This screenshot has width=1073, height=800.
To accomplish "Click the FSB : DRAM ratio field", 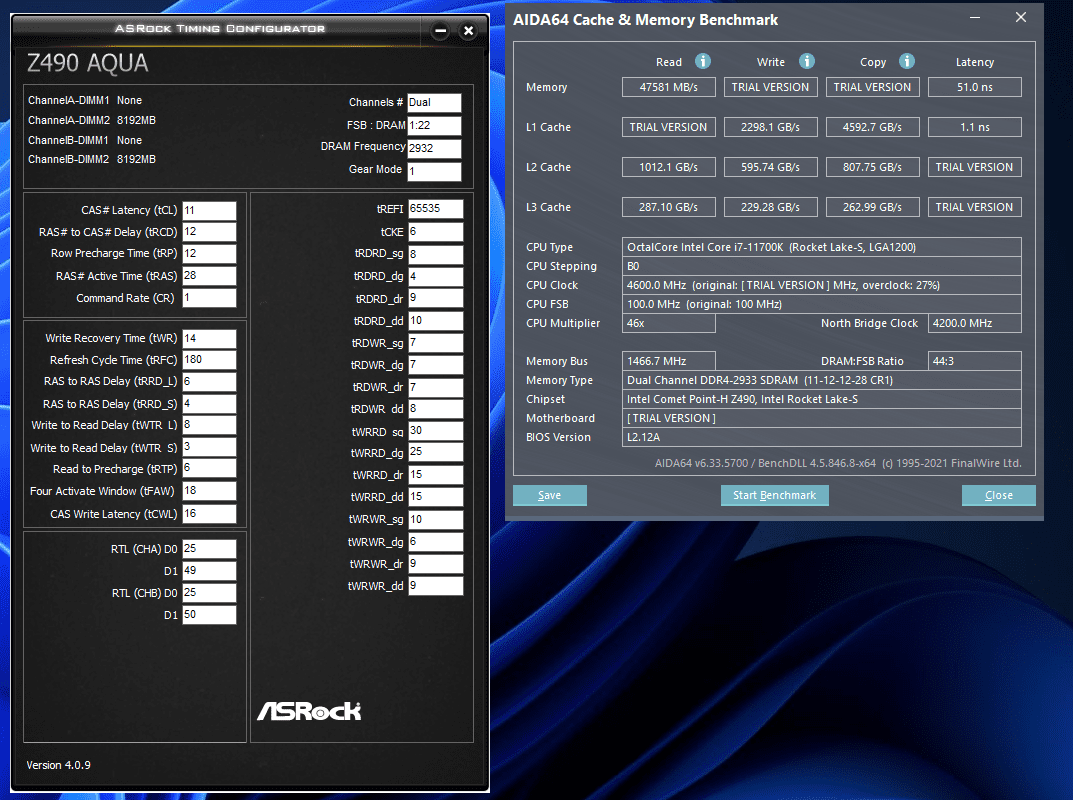I will tap(434, 126).
